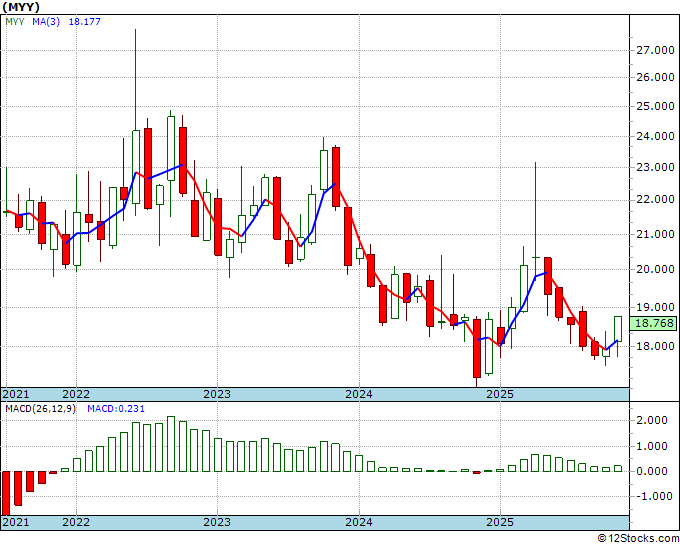Click the 21.000 price axis label

(655, 234)
